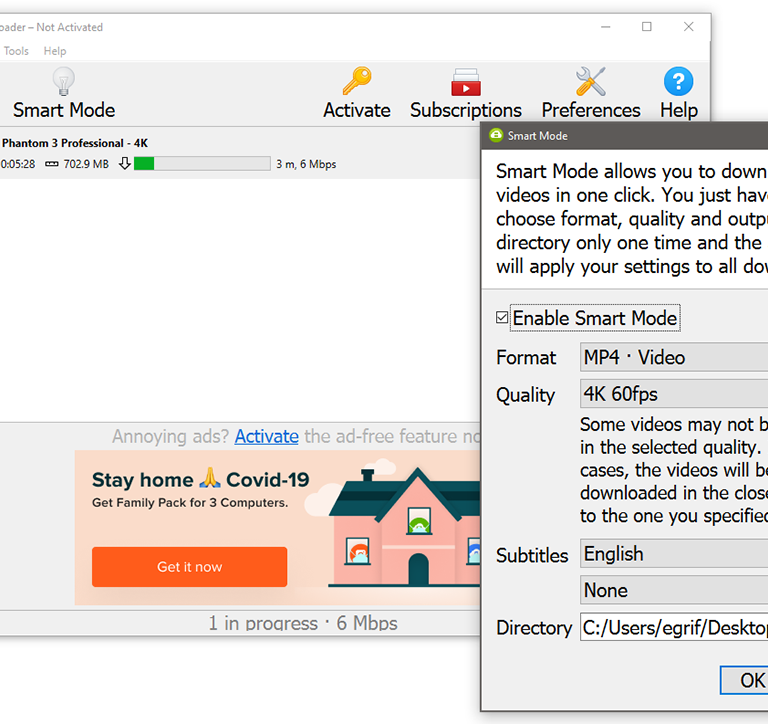Open the Tools menu
This screenshot has height=724, width=768.
pyautogui.click(x=16, y=51)
